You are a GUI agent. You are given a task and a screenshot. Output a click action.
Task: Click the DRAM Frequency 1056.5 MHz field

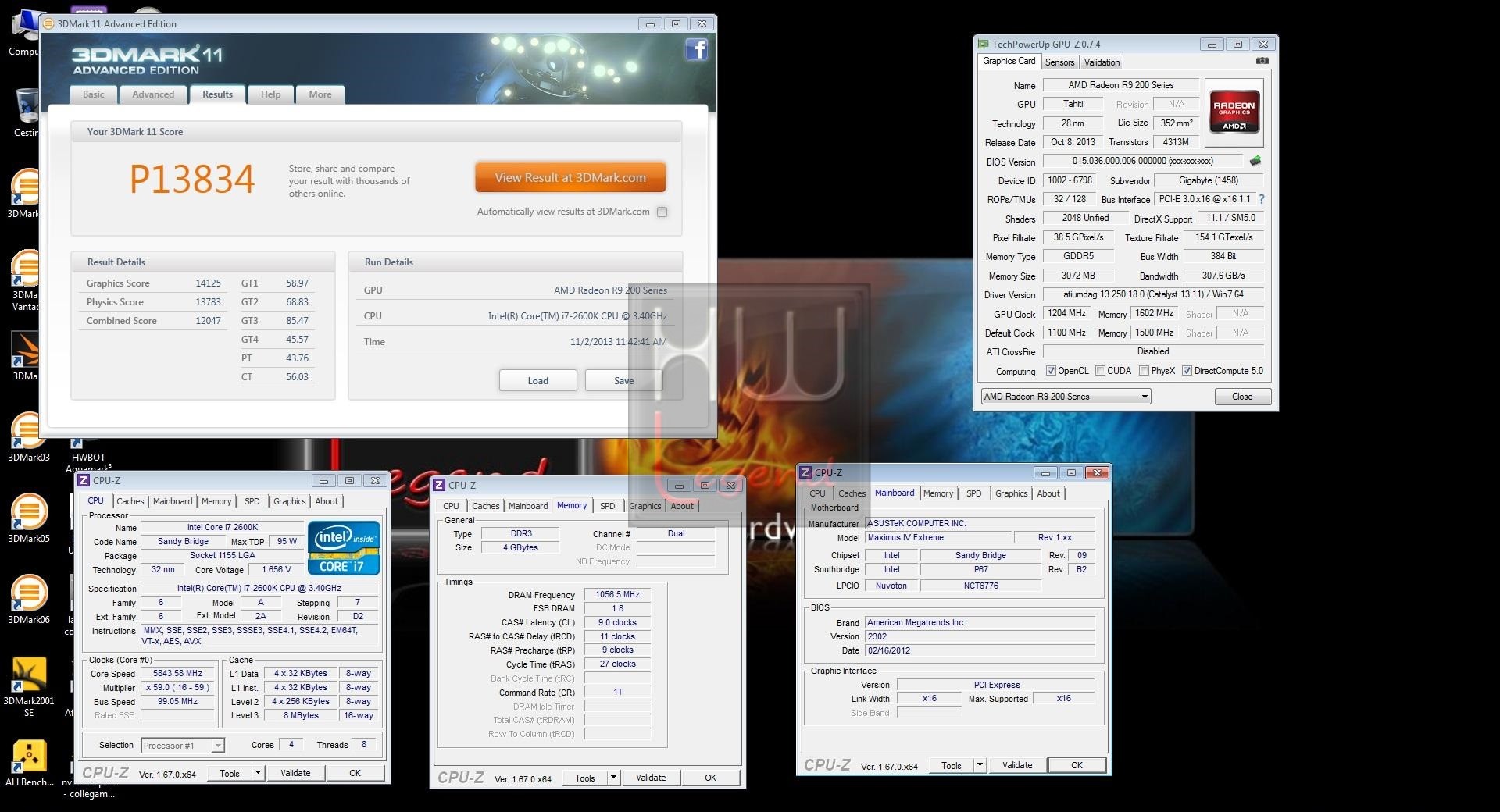tap(617, 594)
